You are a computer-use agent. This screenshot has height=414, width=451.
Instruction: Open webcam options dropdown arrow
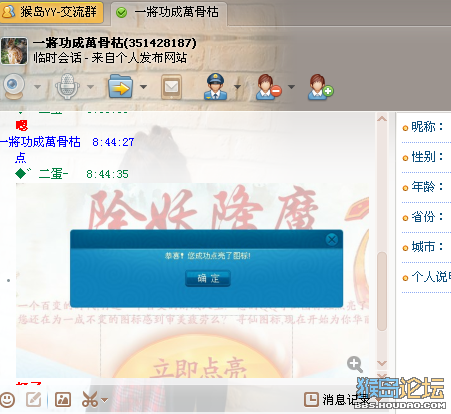(x=37, y=87)
